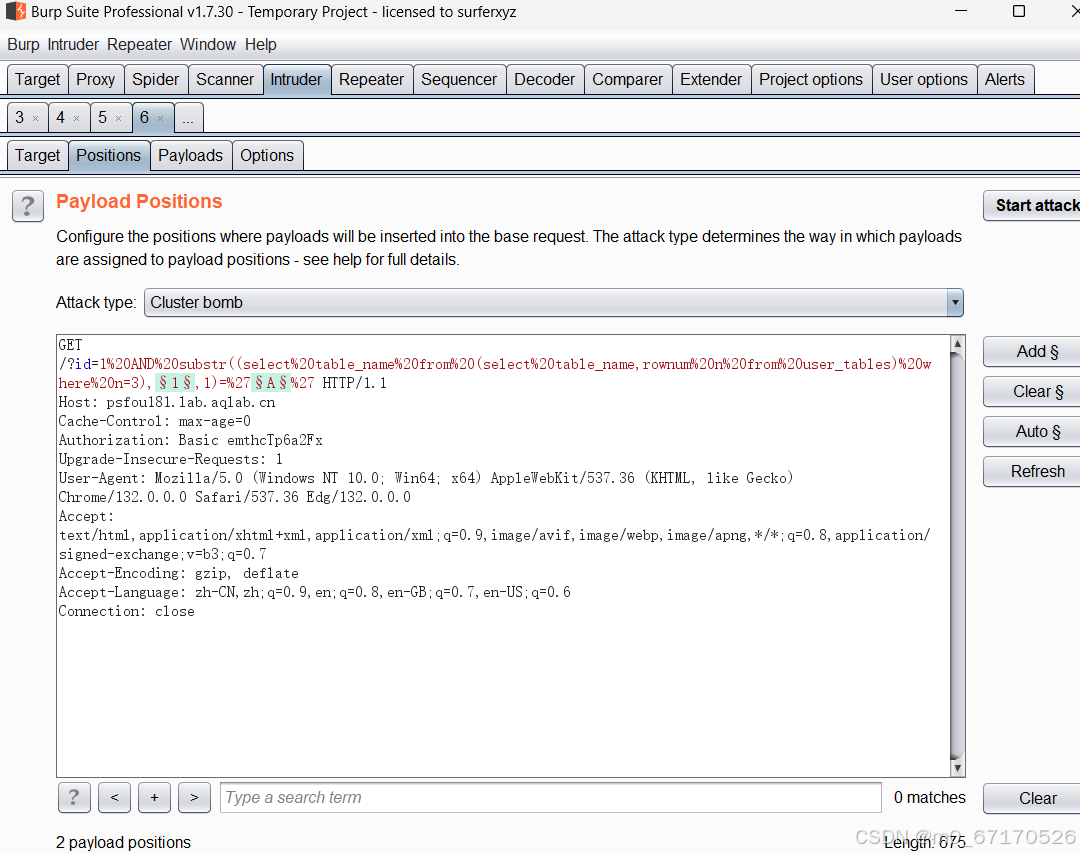Click the request editor scrollbar up arrow
1080x854 pixels.
957,343
